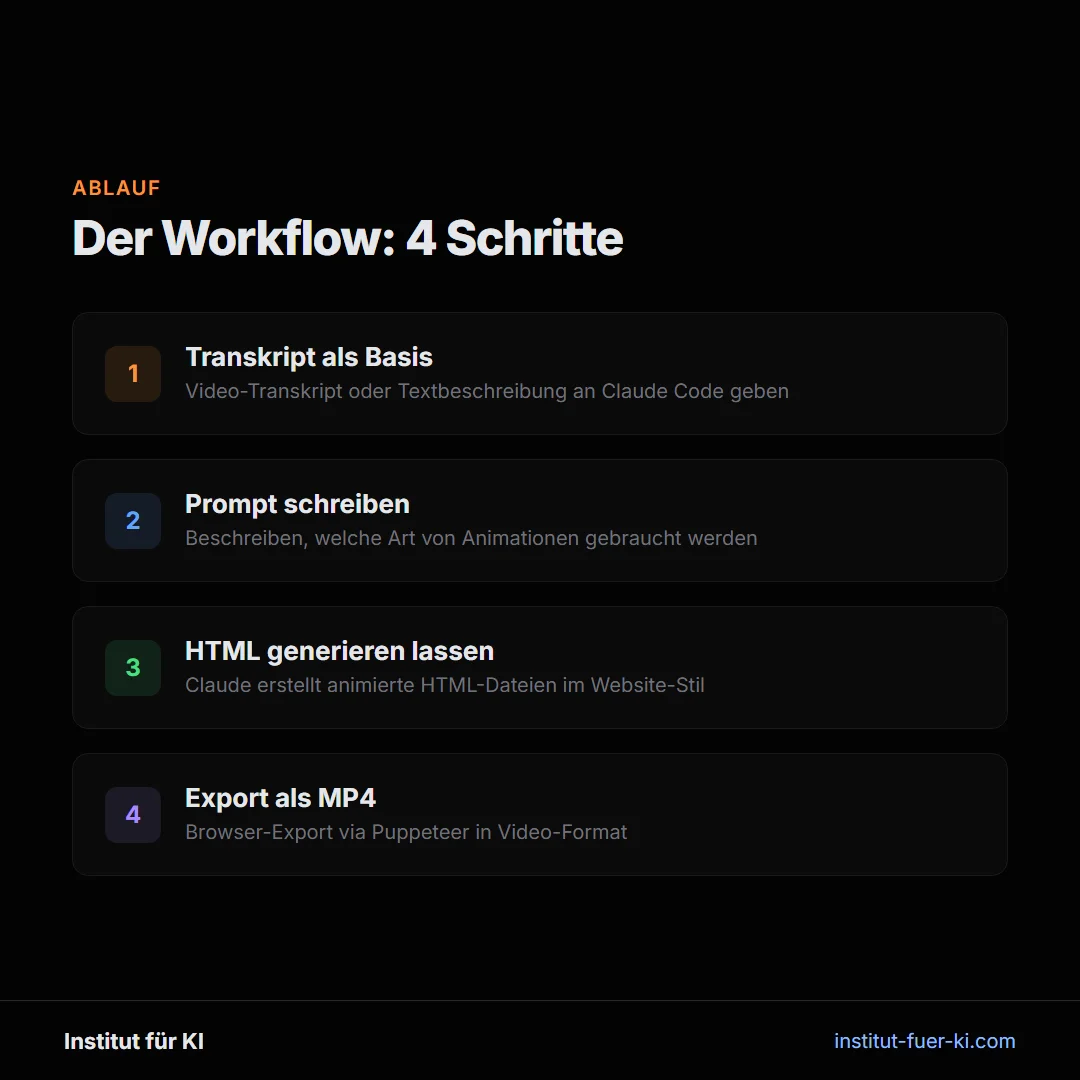1080x1080 pixels.
Task: Collapse the HTML generieren lassen step
Action: tap(540, 667)
